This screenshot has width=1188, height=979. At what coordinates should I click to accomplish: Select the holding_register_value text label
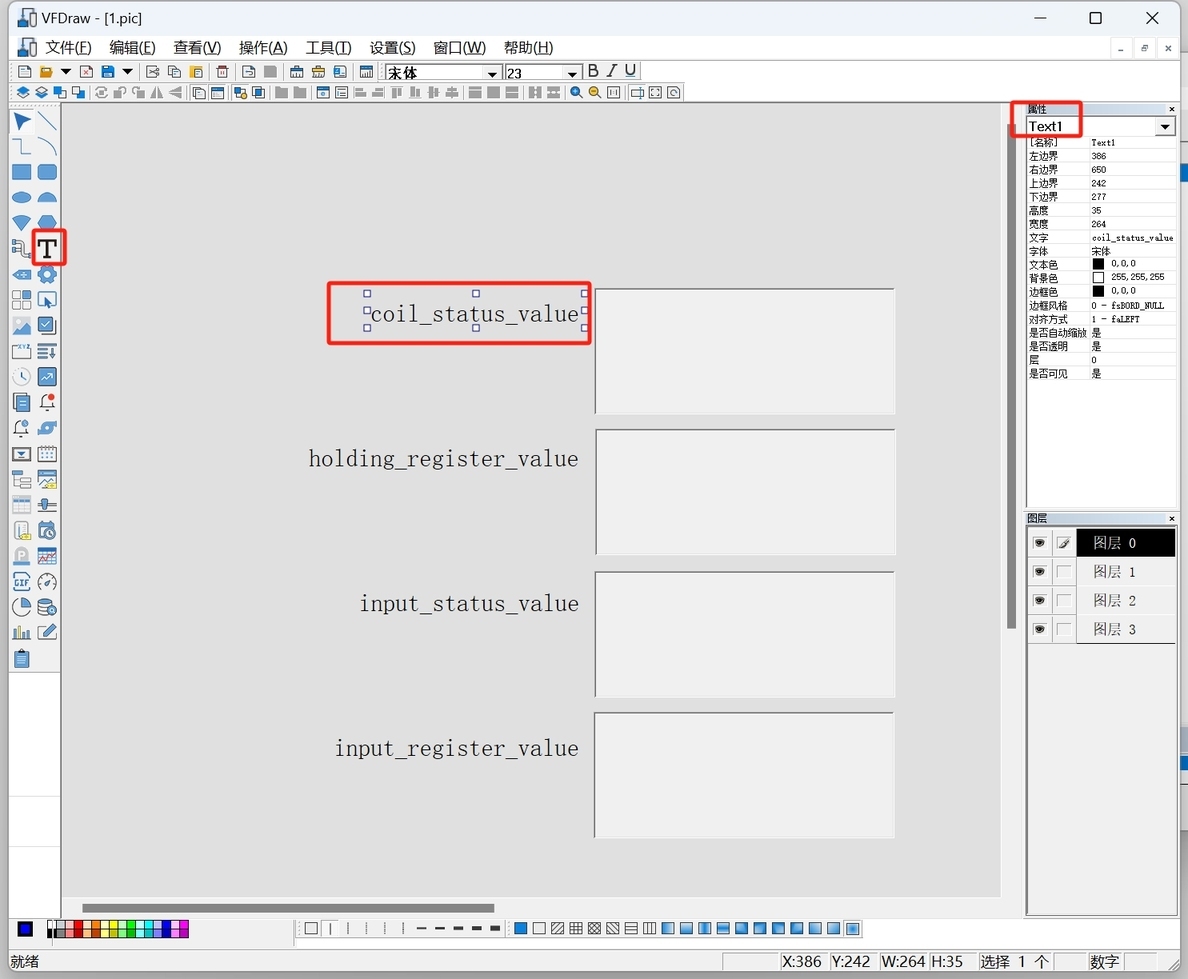pos(443,458)
